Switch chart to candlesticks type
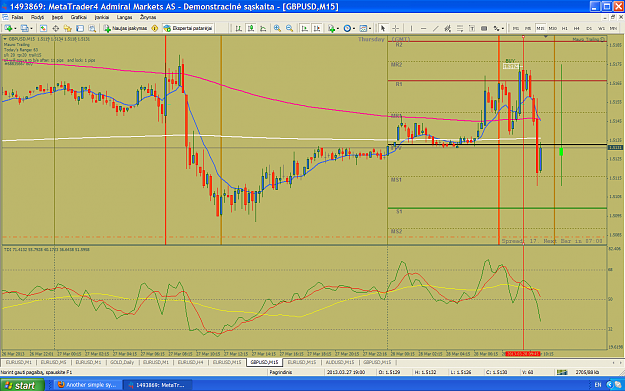Image resolution: width=625 pixels, height=391 pixels. tap(251, 28)
